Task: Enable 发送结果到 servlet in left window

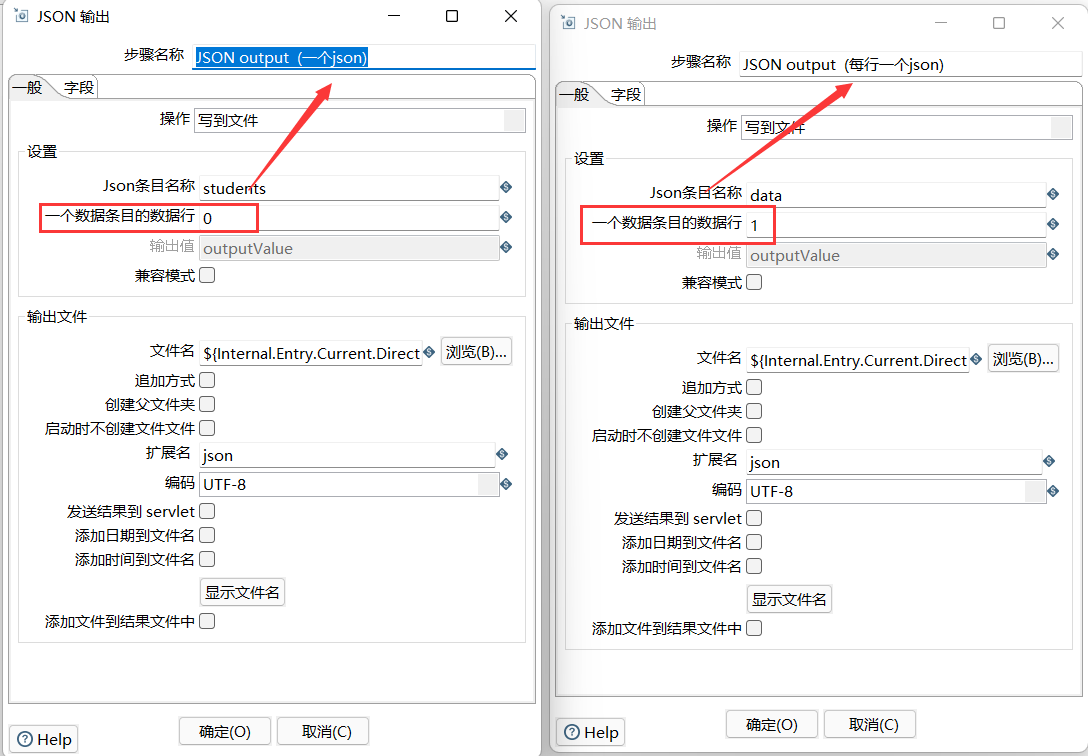Action: click(x=207, y=511)
